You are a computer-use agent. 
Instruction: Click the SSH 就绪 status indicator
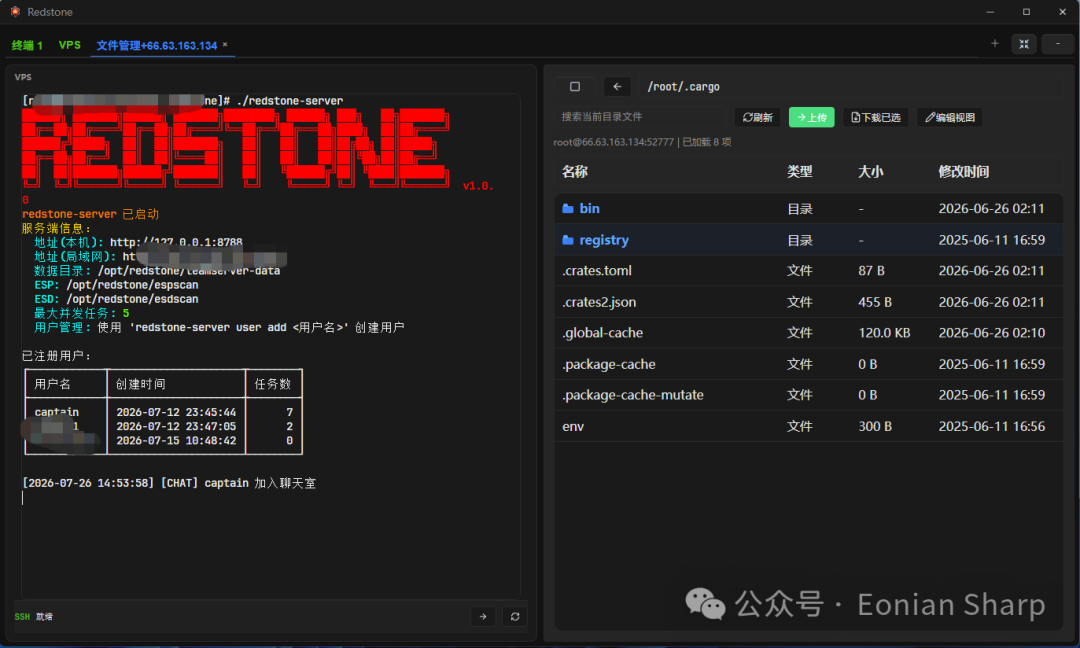pos(34,616)
